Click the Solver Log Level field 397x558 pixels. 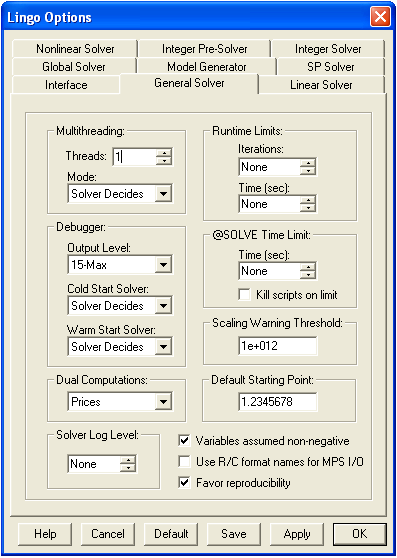(94, 464)
